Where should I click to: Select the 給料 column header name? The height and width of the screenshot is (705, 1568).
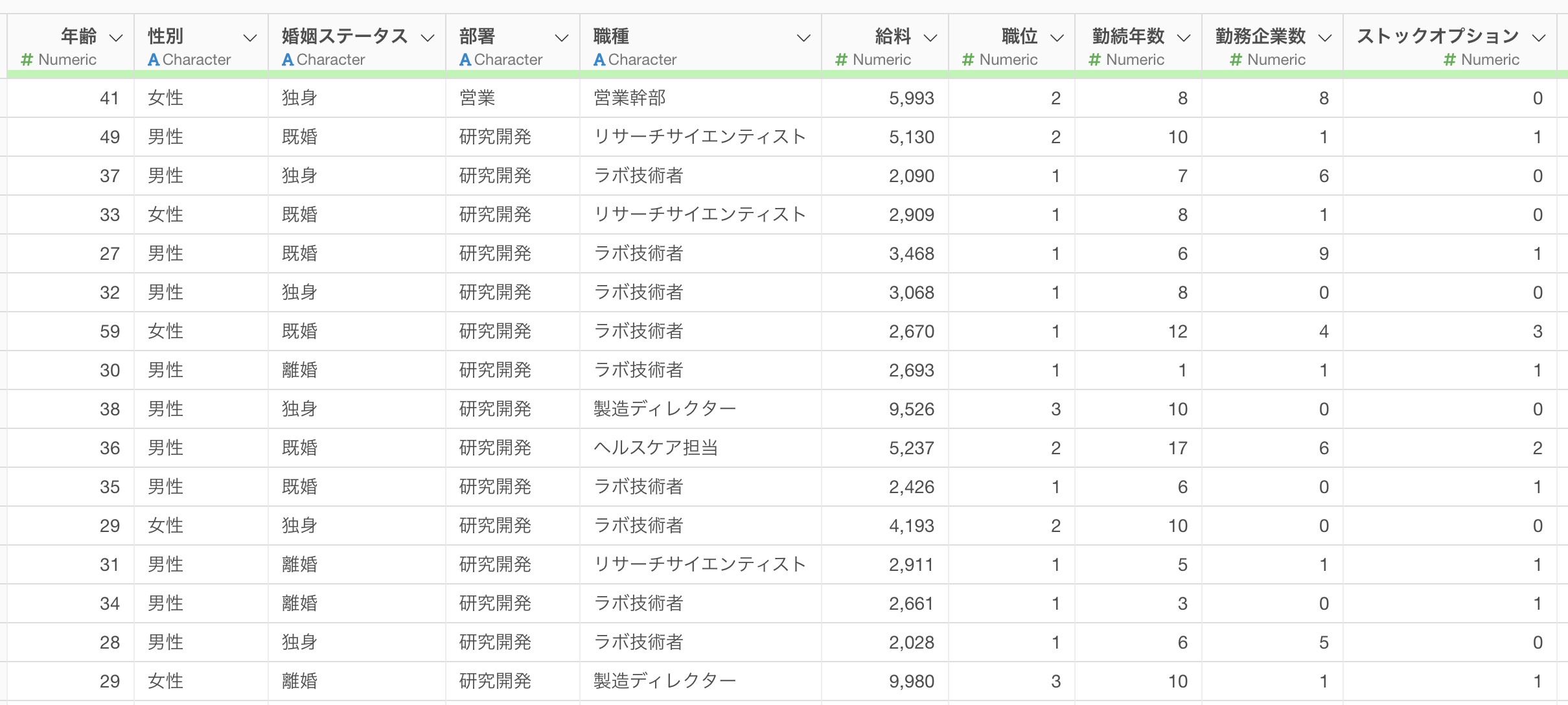[894, 36]
